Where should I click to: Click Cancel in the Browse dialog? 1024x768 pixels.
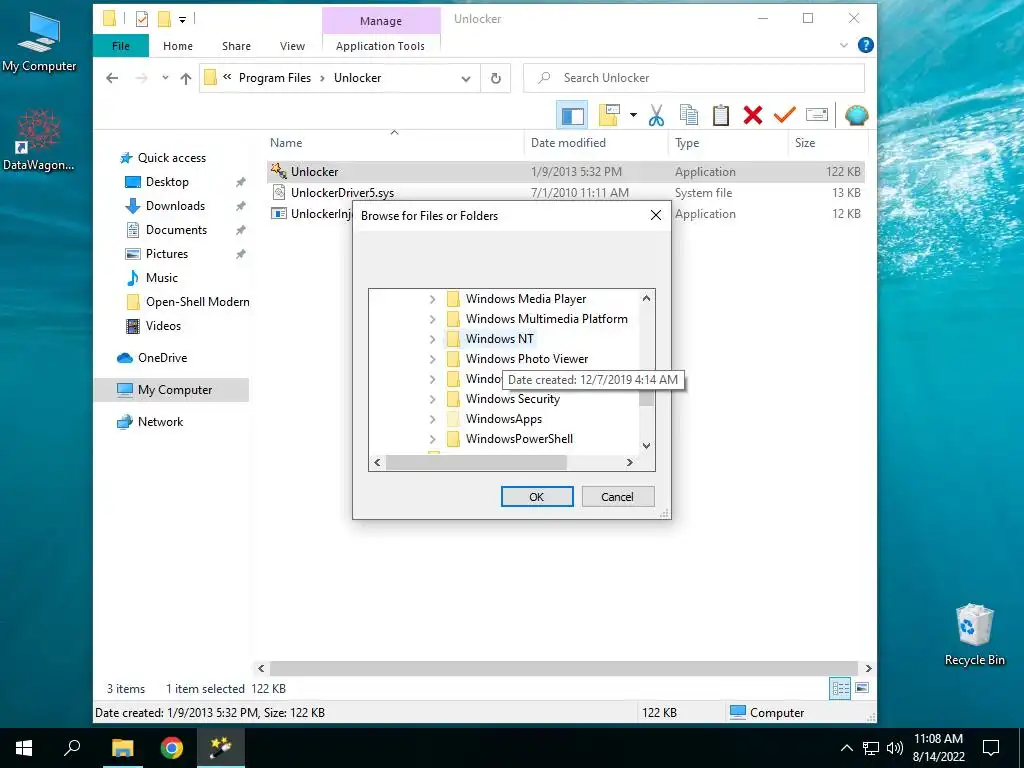pos(617,496)
